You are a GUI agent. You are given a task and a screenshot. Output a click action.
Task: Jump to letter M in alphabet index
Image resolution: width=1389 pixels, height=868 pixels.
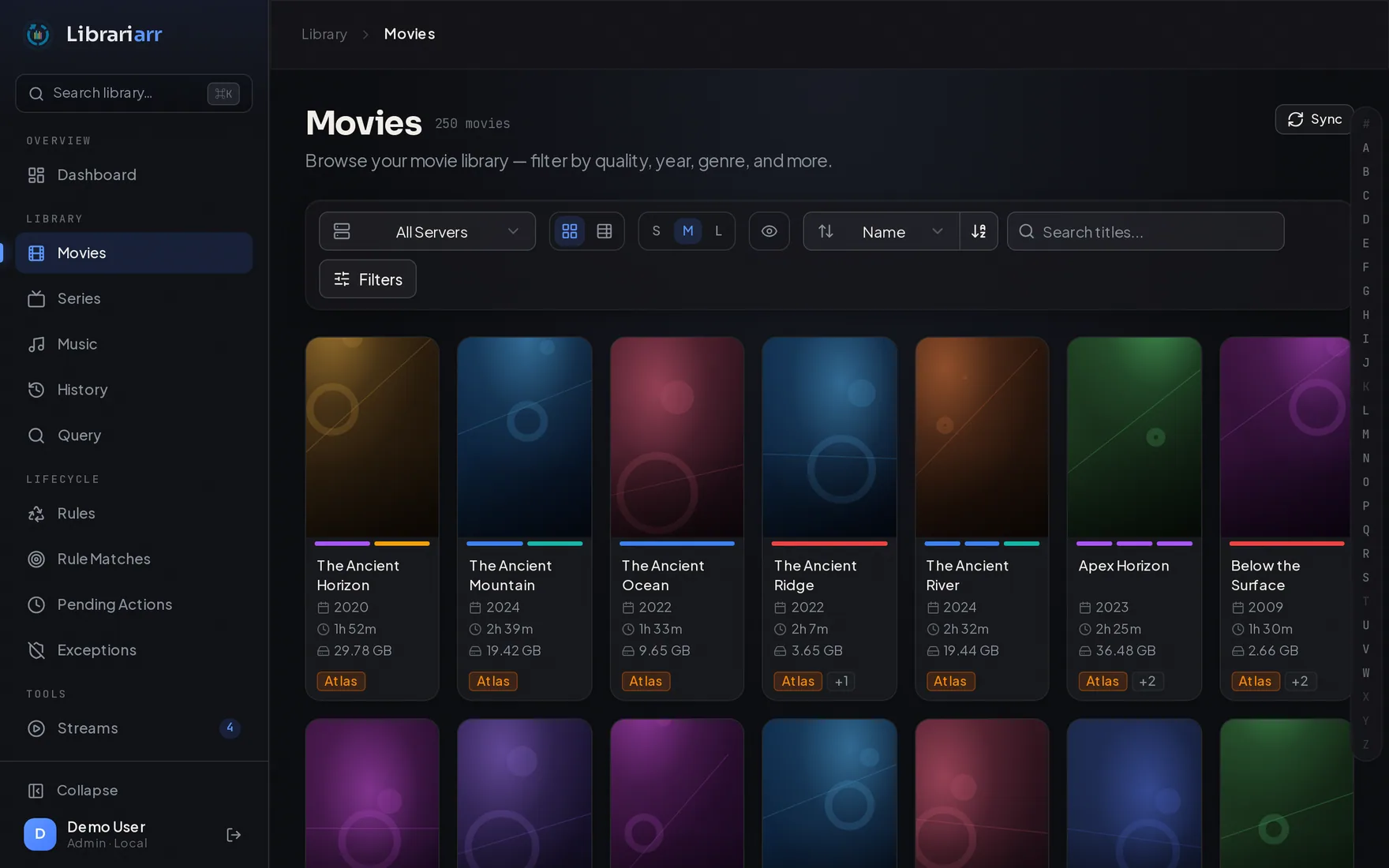[1366, 434]
